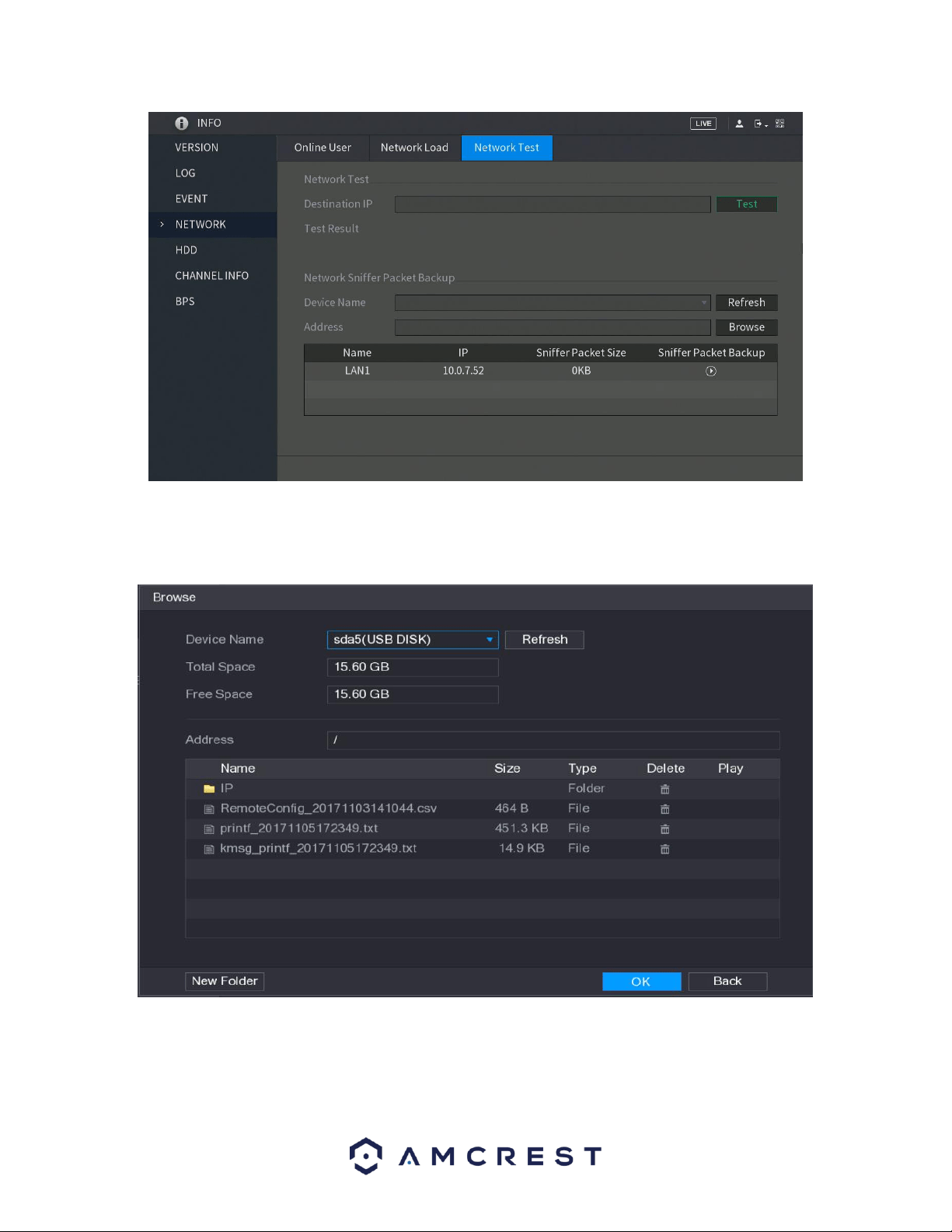Delete printf_20171105172349.txt file
The height and width of the screenshot is (1232, 952).
[665, 829]
